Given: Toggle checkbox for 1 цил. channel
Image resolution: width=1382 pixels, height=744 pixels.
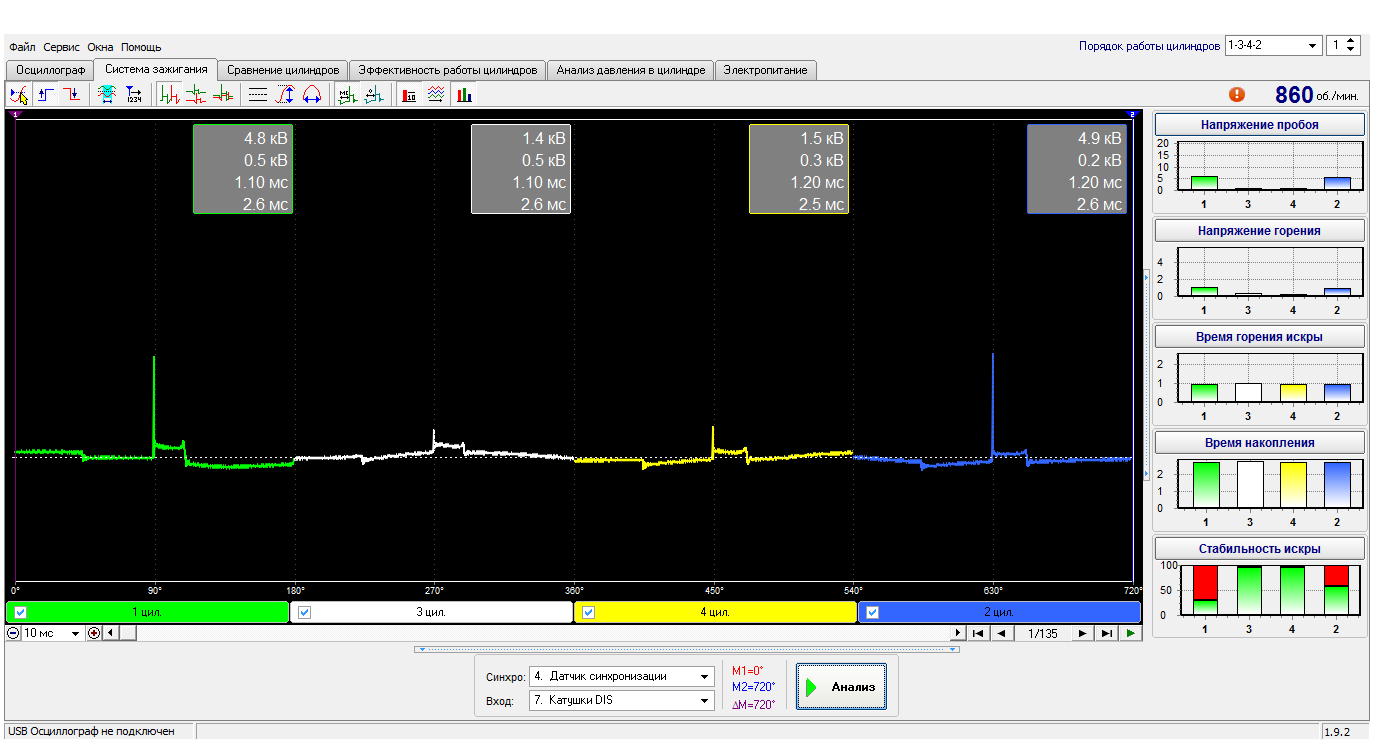Looking at the screenshot, I should point(21,612).
